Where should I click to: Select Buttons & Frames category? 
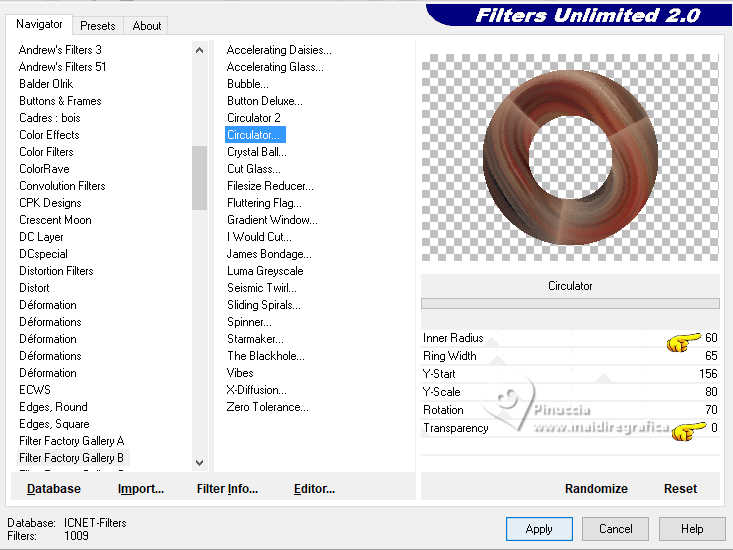(60, 101)
